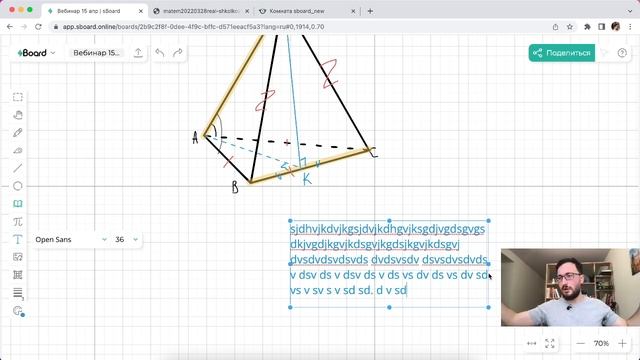Screen dimensions: 640x360
Task: Click the 70% zoom level
Action: coord(601,343)
